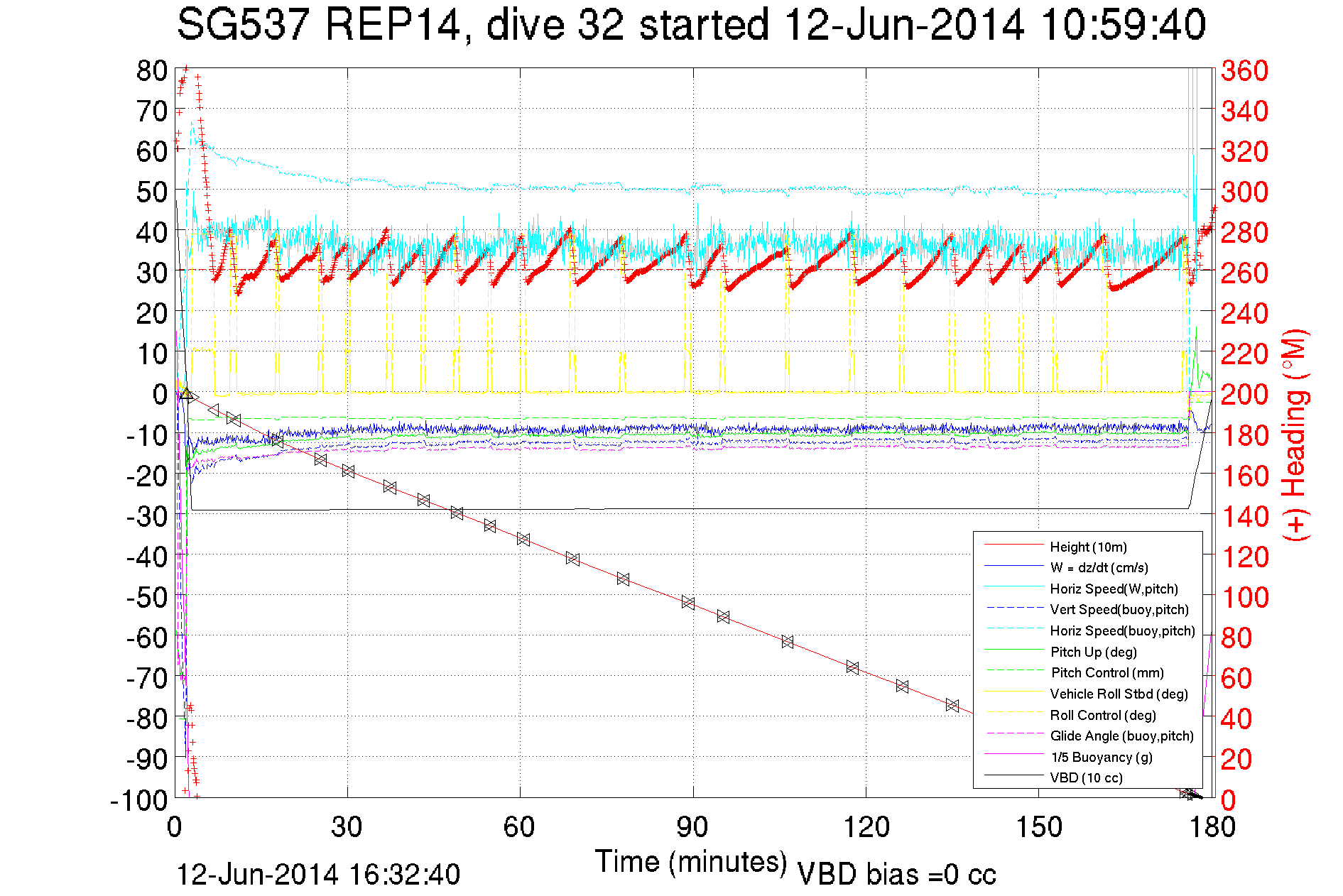Select 'Vehicle Roll Stbd (deg)' legend entry

point(1119,694)
